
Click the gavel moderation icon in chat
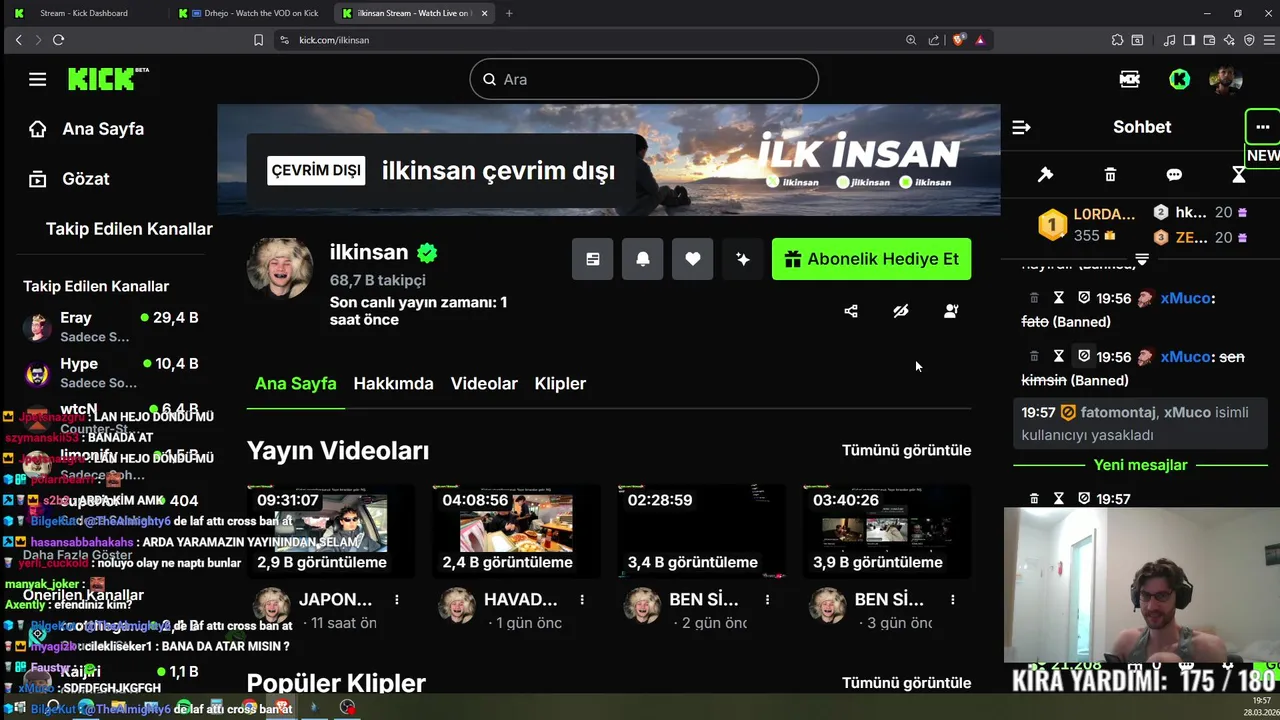point(1045,175)
